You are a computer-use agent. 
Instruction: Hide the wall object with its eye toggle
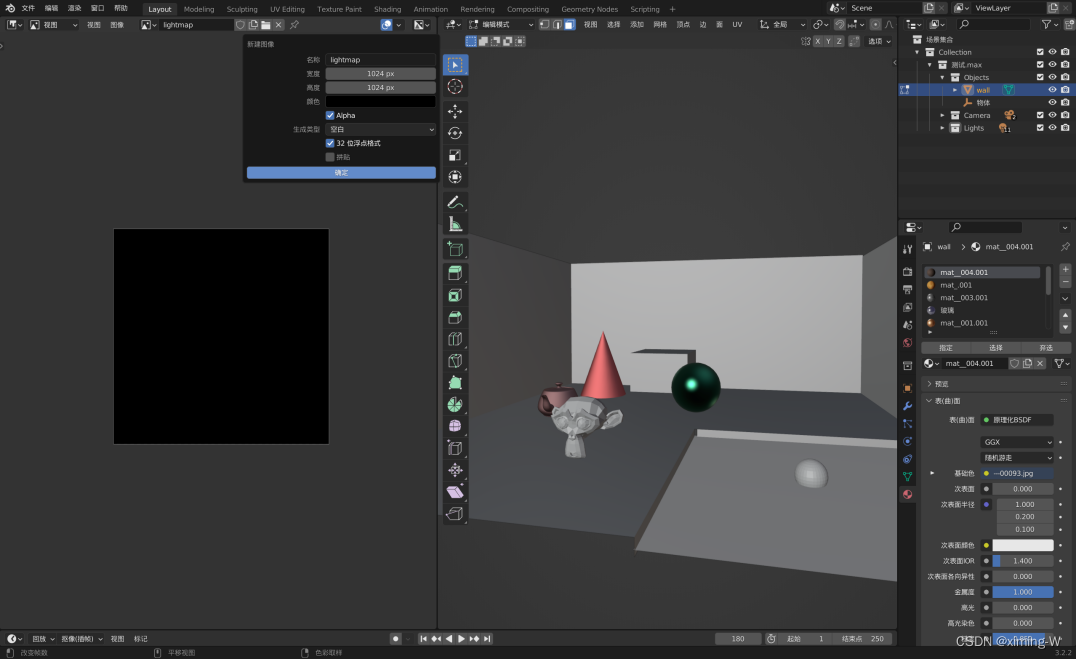(x=1053, y=89)
